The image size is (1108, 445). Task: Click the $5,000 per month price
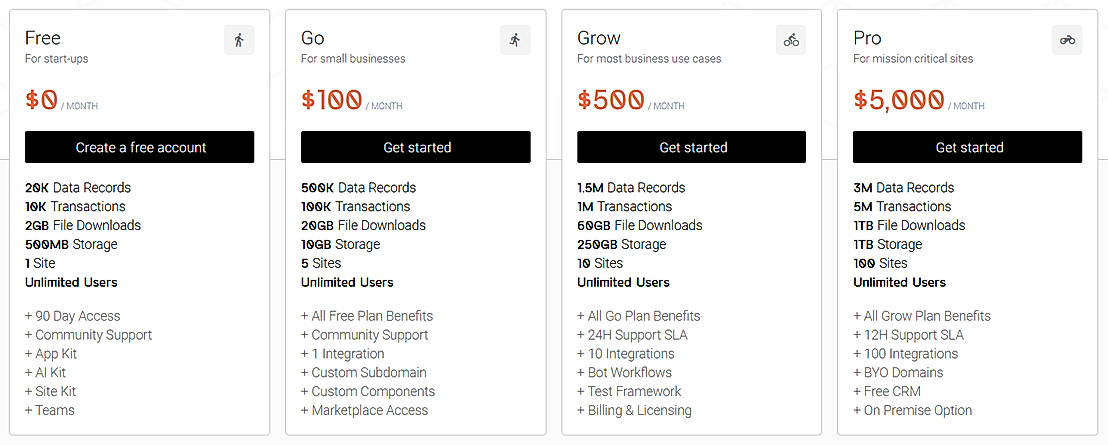[x=899, y=100]
